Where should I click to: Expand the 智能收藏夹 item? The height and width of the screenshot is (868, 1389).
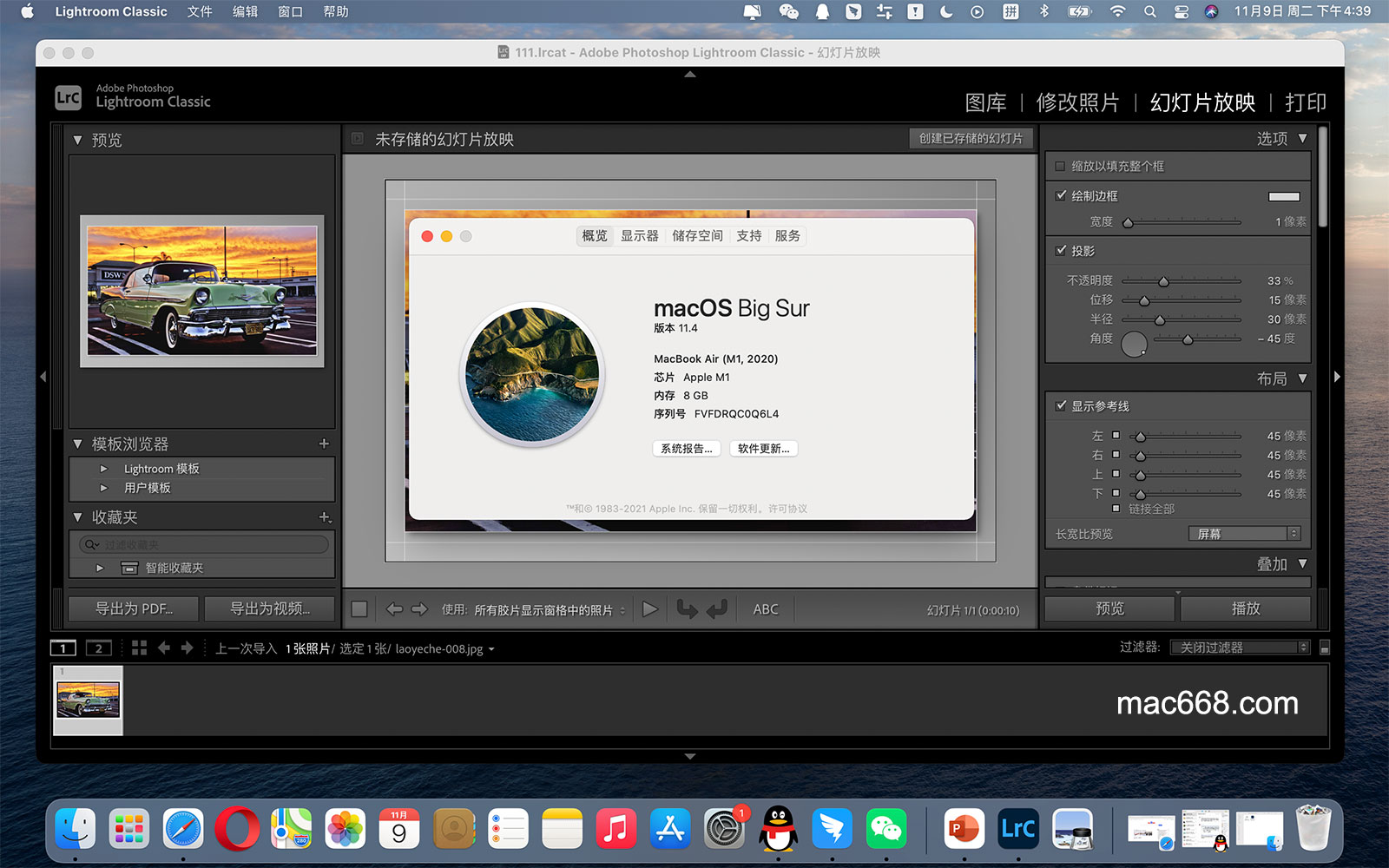click(x=100, y=568)
